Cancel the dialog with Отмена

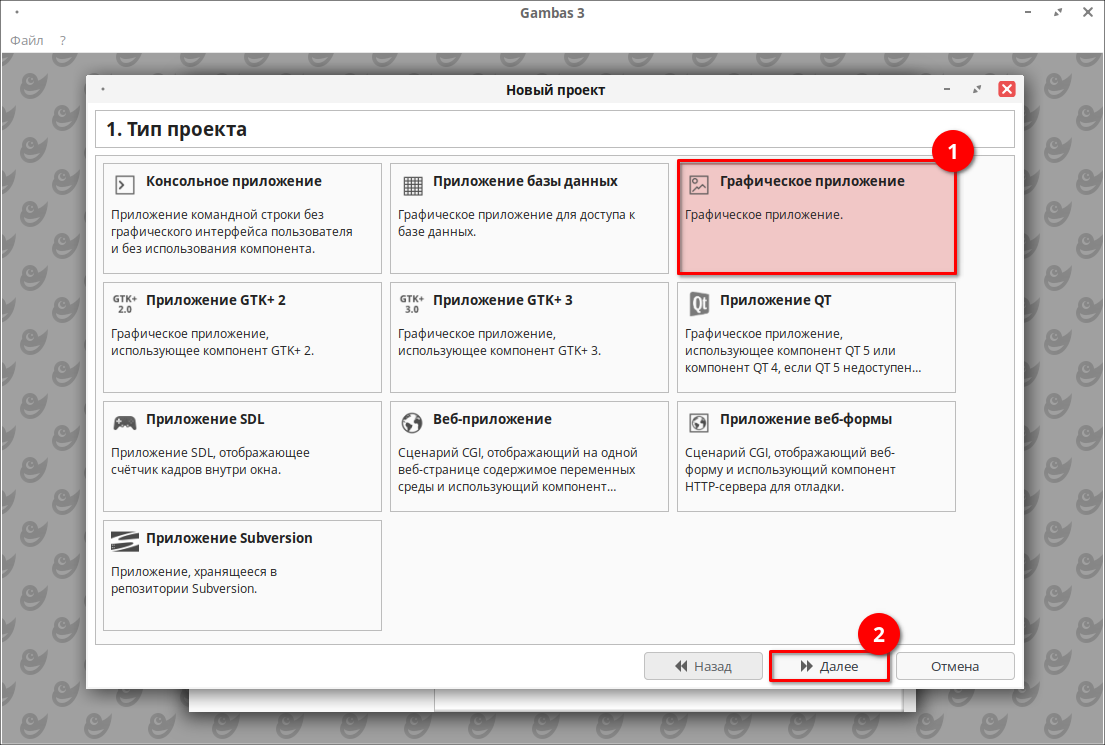(955, 666)
